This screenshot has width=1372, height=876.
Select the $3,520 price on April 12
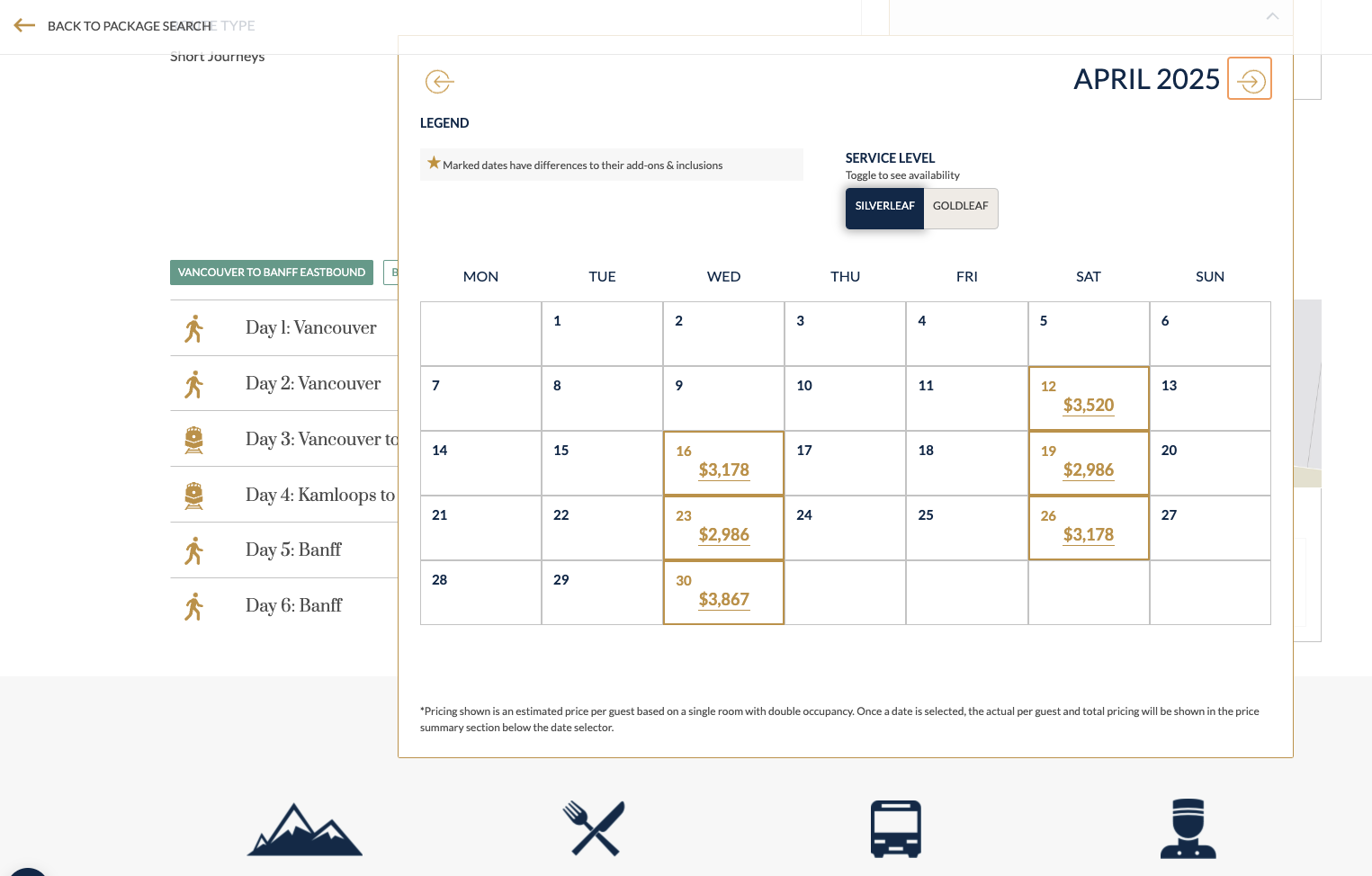coord(1089,405)
